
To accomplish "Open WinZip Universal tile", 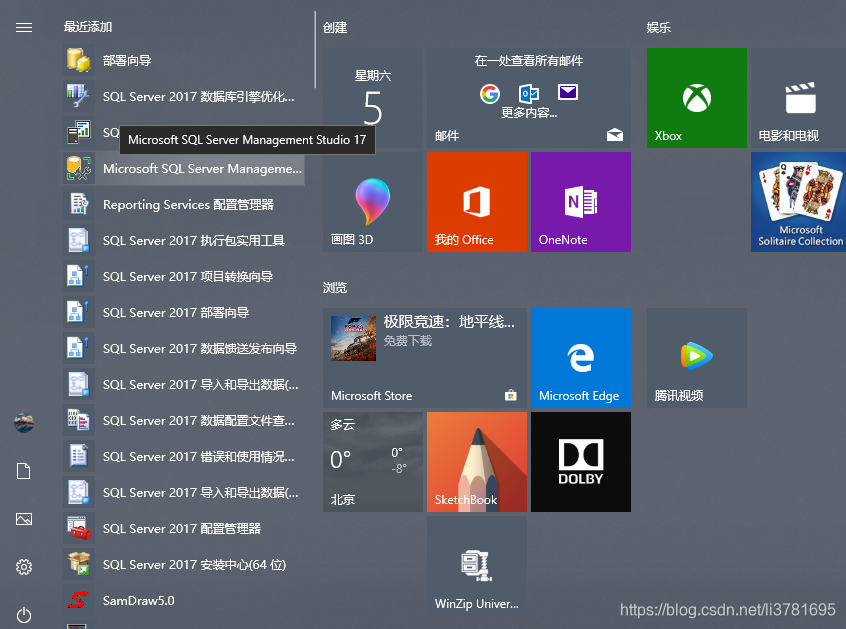I will 477,566.
